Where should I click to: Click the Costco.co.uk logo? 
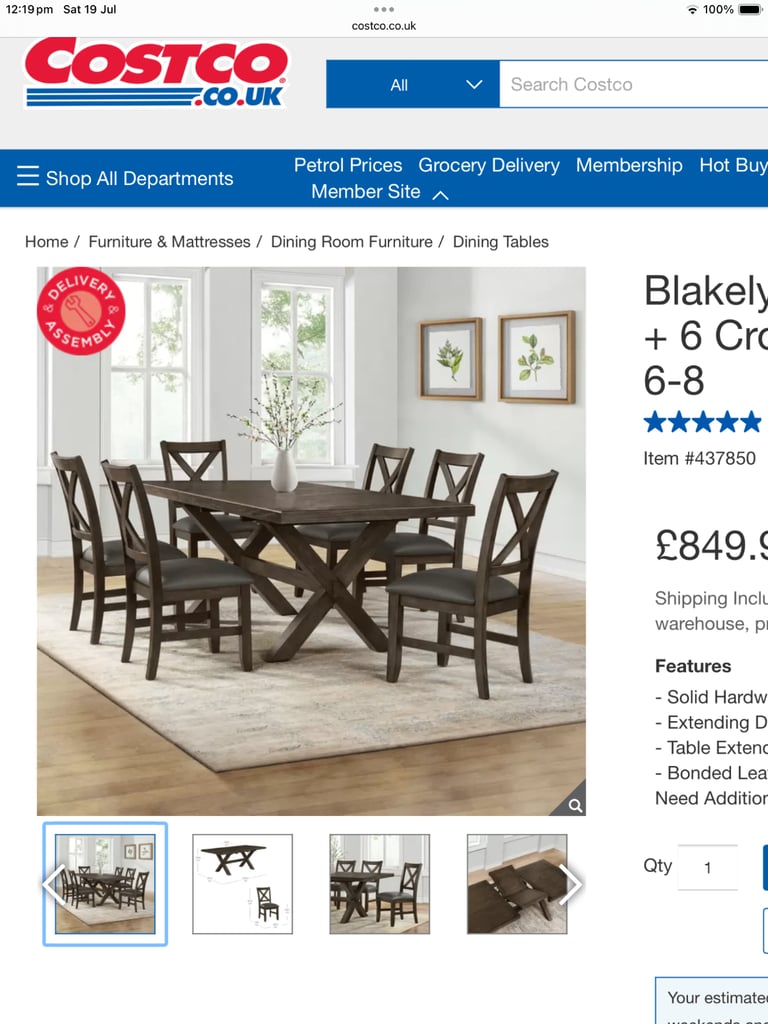pyautogui.click(x=156, y=72)
